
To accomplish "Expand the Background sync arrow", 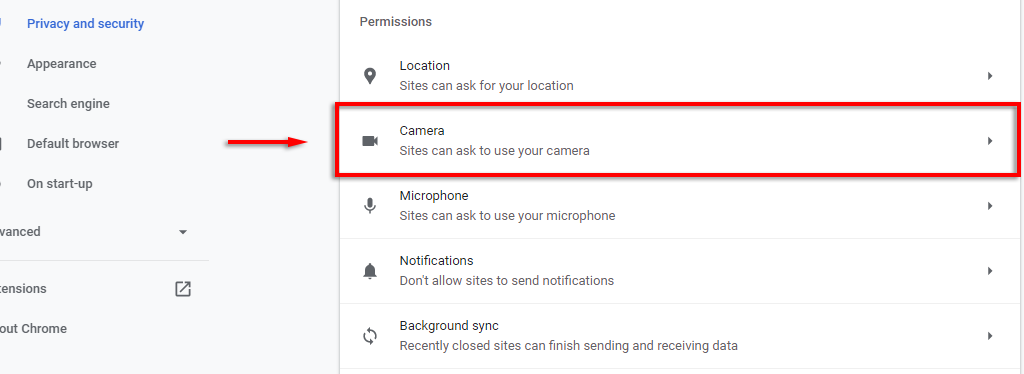I will (990, 335).
